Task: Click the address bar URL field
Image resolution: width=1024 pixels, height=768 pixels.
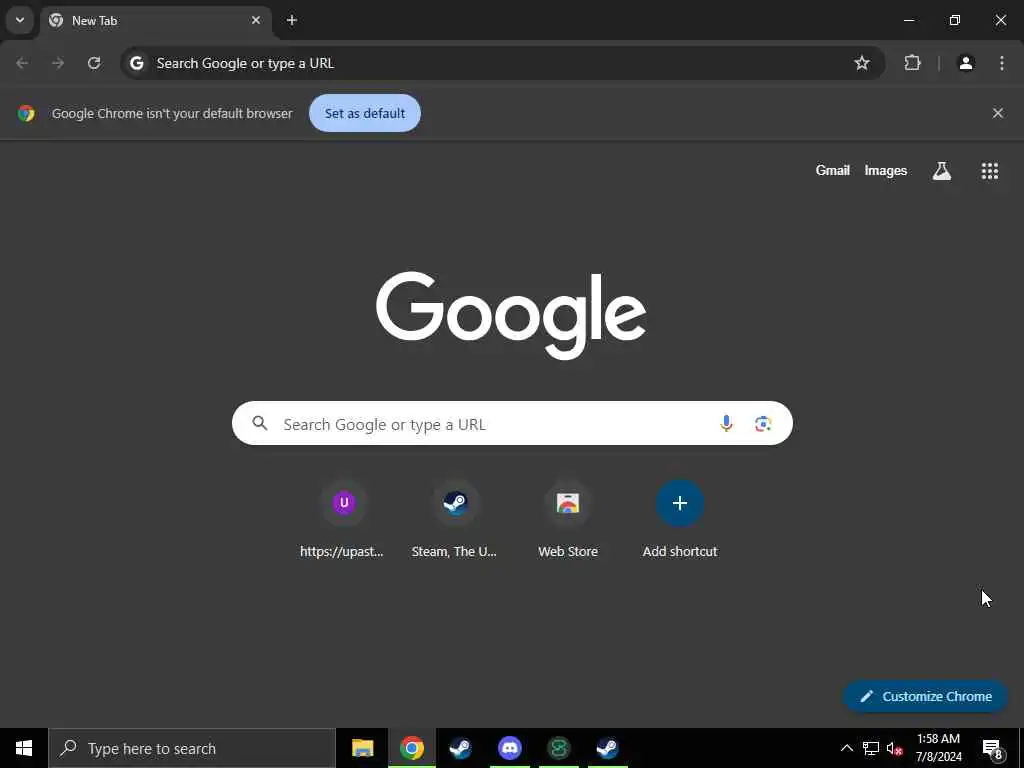Action: (x=503, y=63)
